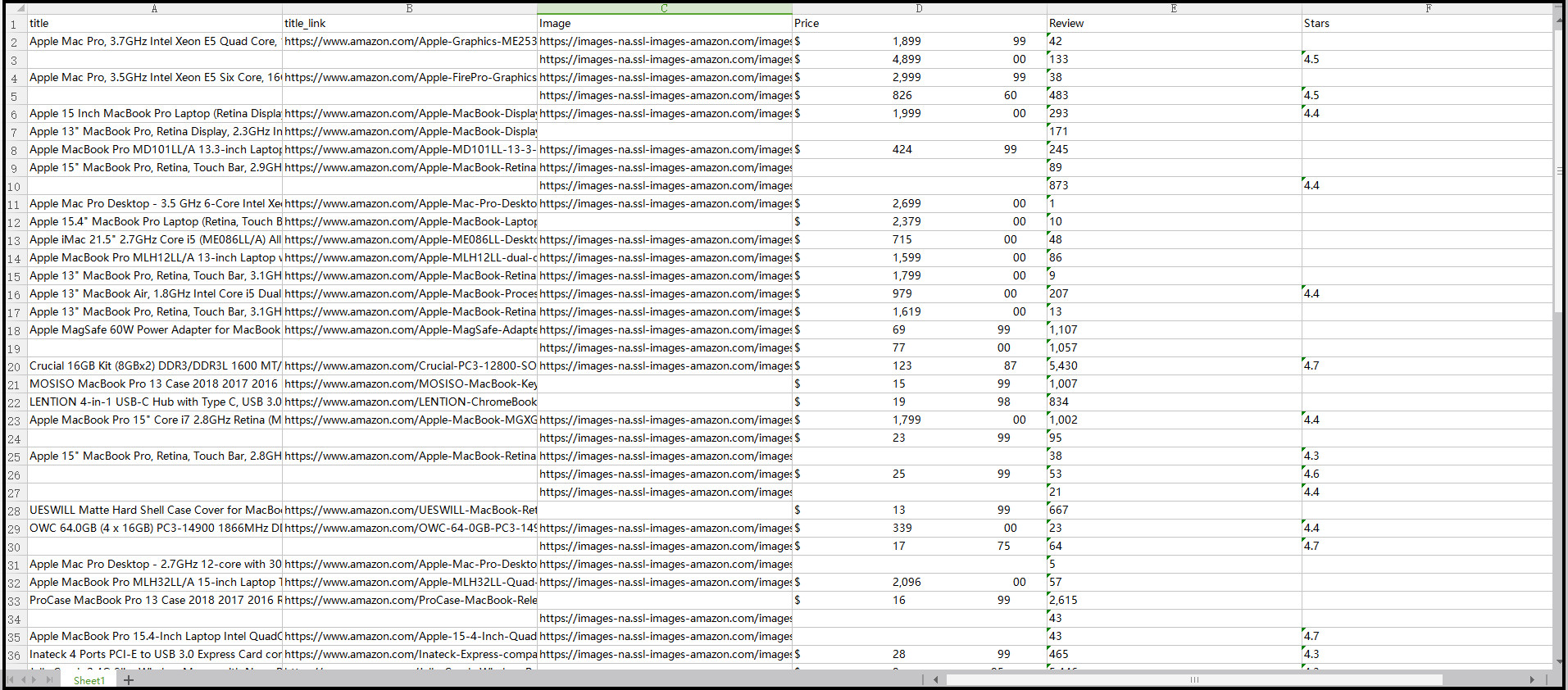Select the 'ProCase MacBook Pro 13 Case' title cell
The height and width of the screenshot is (690, 1568).
point(154,601)
